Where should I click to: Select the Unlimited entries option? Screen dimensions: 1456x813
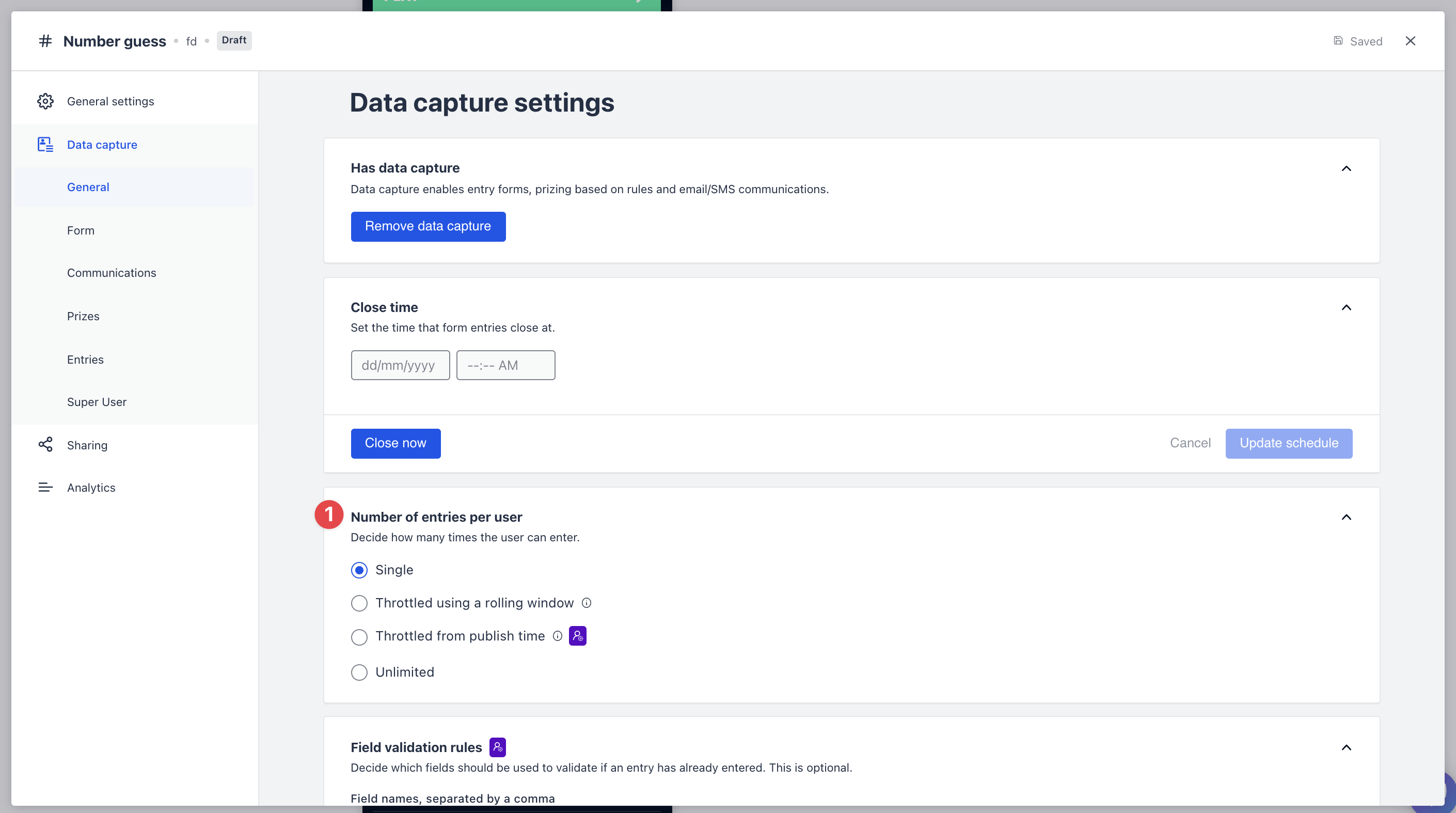coord(359,672)
